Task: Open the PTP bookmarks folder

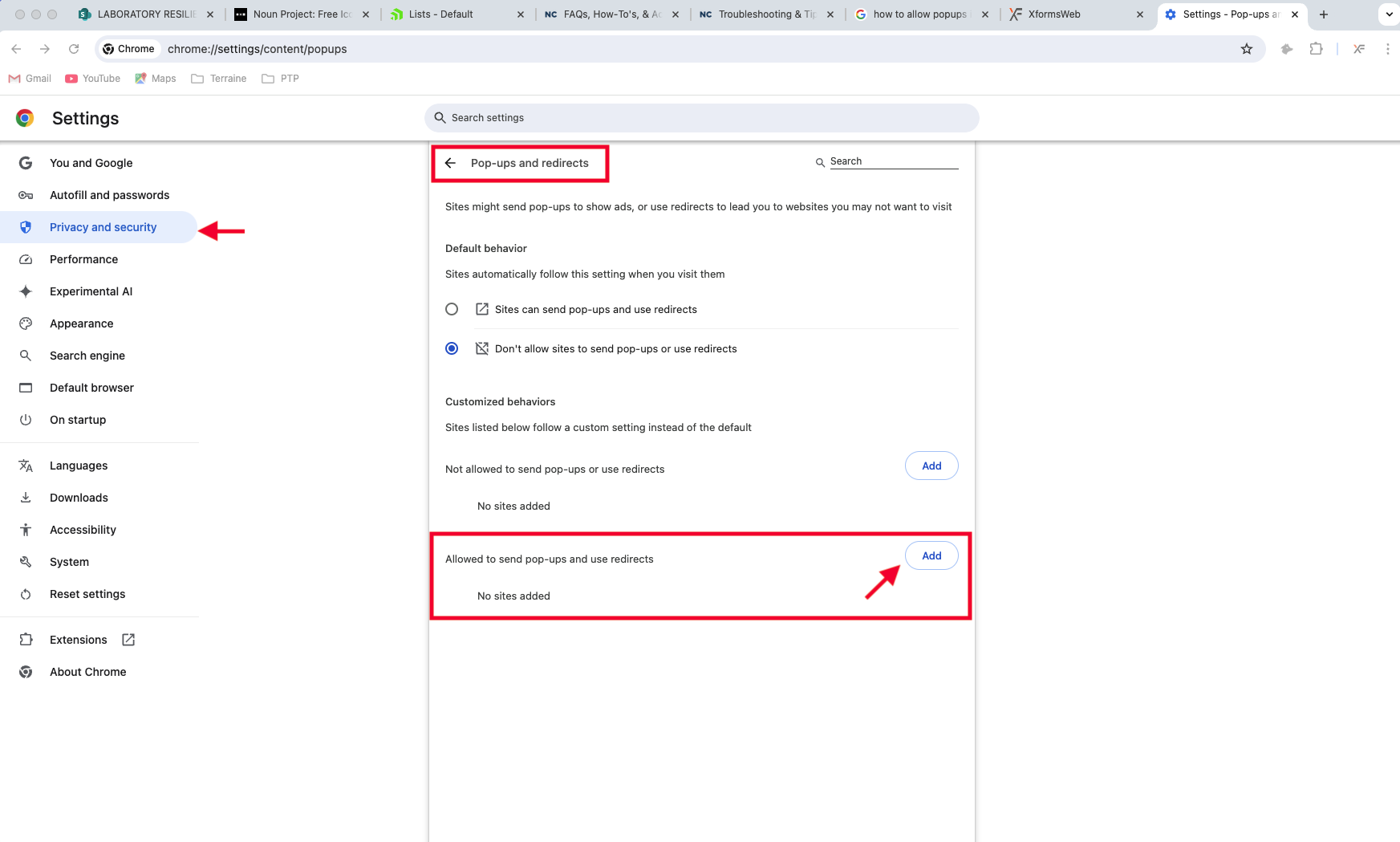Action: tap(281, 79)
